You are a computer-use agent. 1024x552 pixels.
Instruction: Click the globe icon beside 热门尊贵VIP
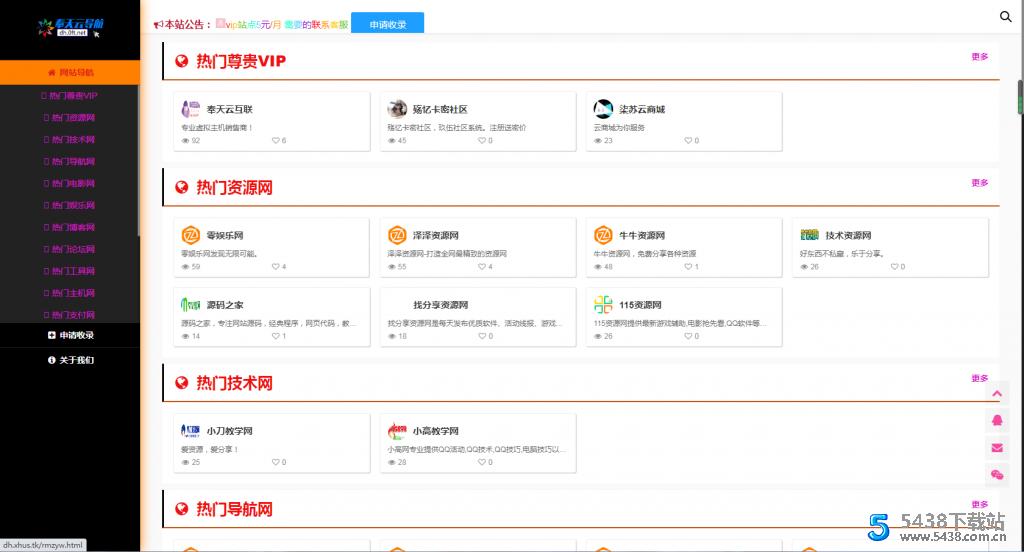coord(182,61)
